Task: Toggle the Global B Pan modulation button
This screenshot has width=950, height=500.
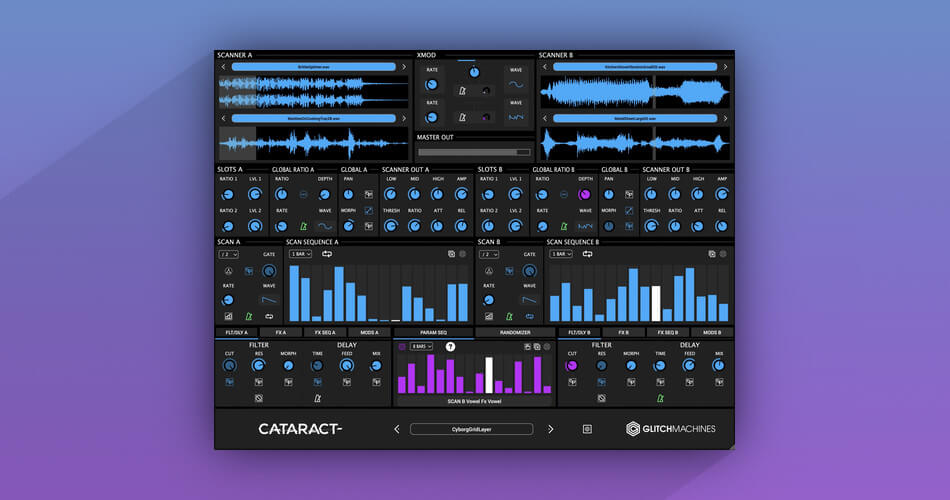Action: [629, 195]
